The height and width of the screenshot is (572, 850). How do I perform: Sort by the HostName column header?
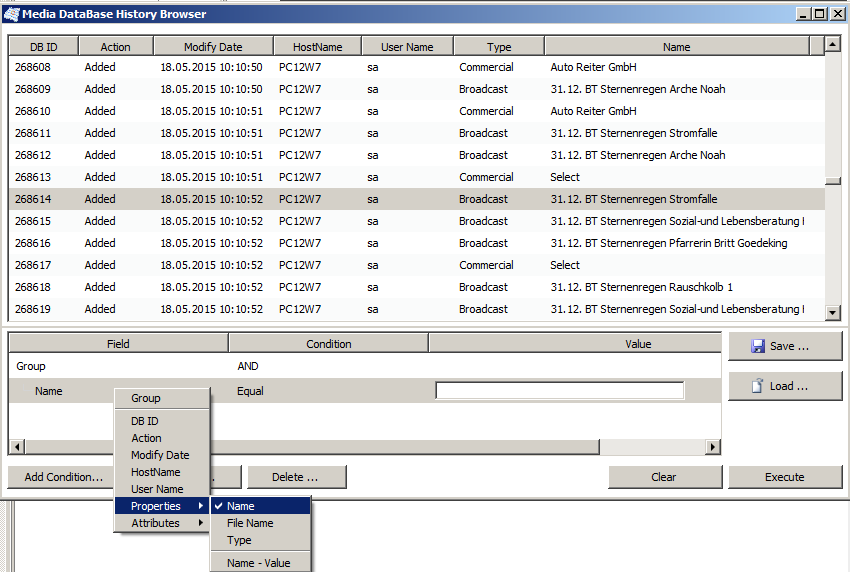318,47
